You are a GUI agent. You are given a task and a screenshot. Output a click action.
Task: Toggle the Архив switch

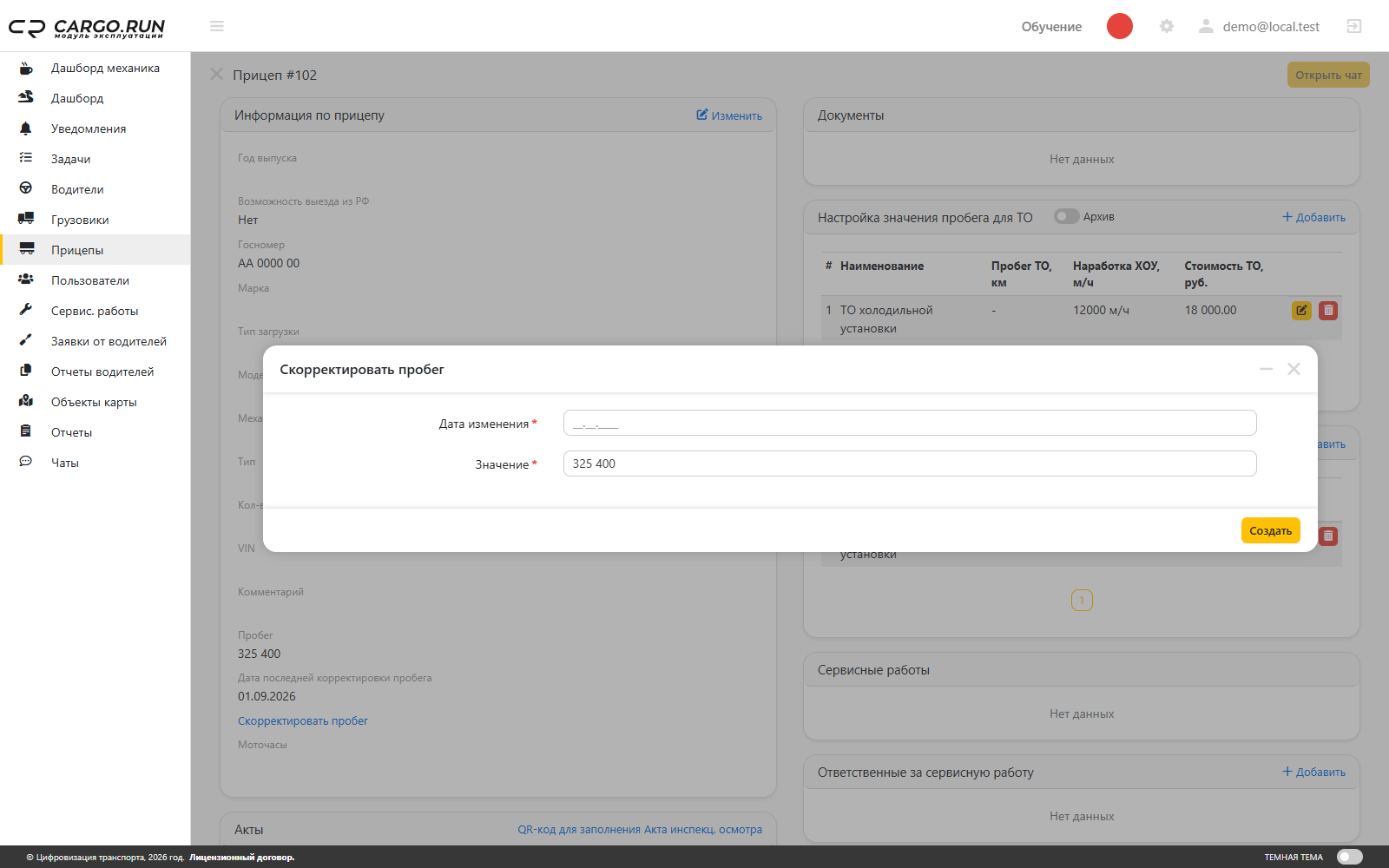(1066, 216)
